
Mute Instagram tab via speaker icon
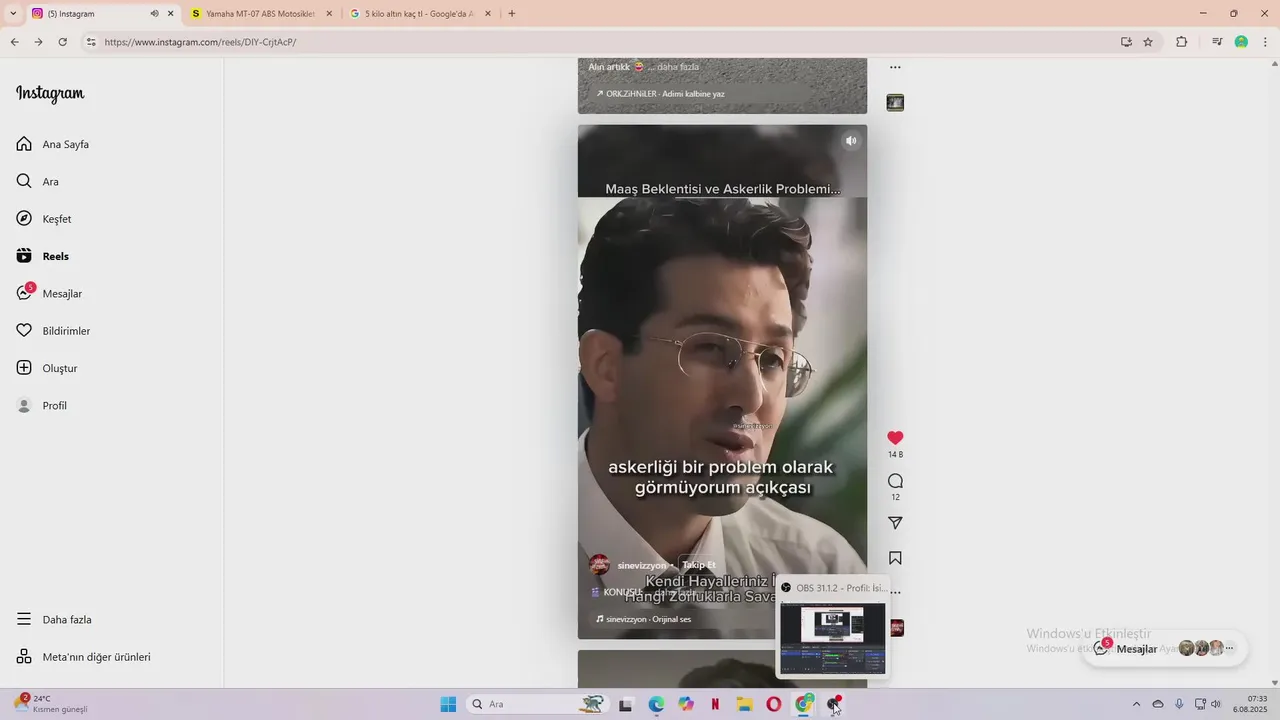pyautogui.click(x=154, y=14)
